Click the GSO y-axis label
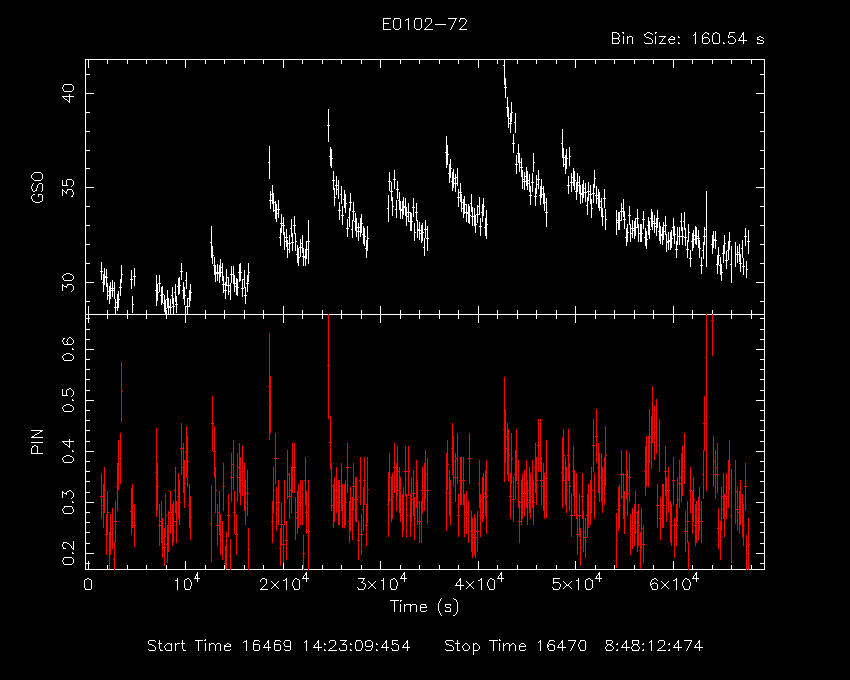The image size is (850, 680). click(37, 188)
